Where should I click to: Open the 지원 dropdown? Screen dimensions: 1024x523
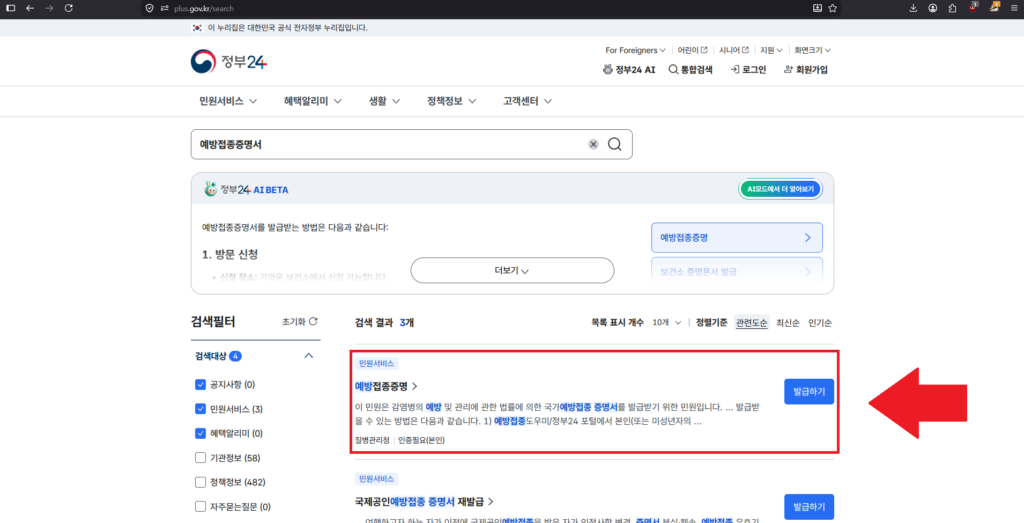771,50
